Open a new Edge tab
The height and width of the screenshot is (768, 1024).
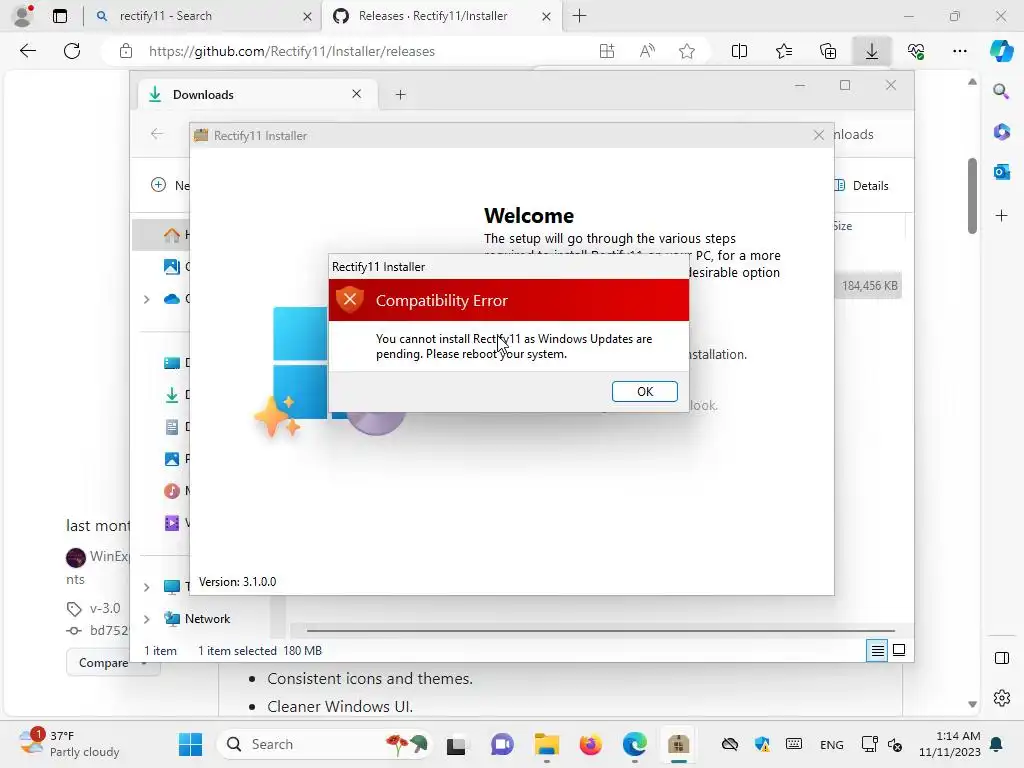pyautogui.click(x=579, y=16)
